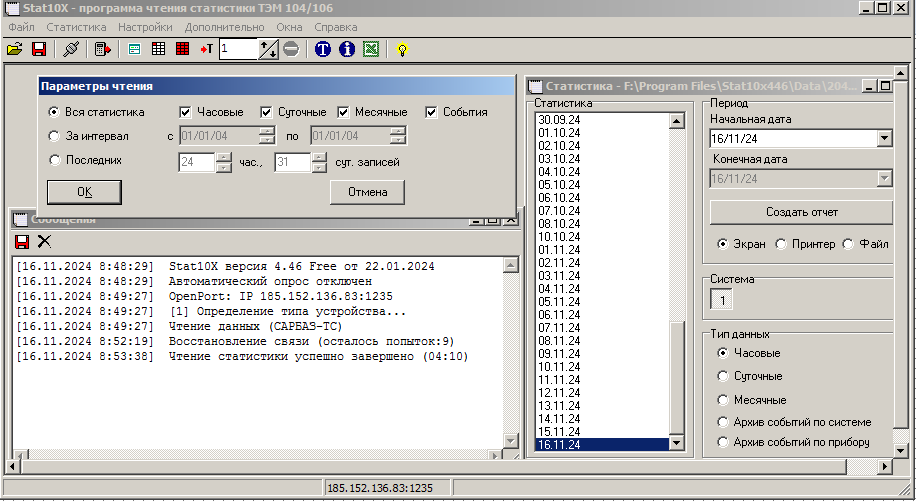Click the blue circle T icon
Image resolution: width=916 pixels, height=502 pixels.
click(x=323, y=48)
